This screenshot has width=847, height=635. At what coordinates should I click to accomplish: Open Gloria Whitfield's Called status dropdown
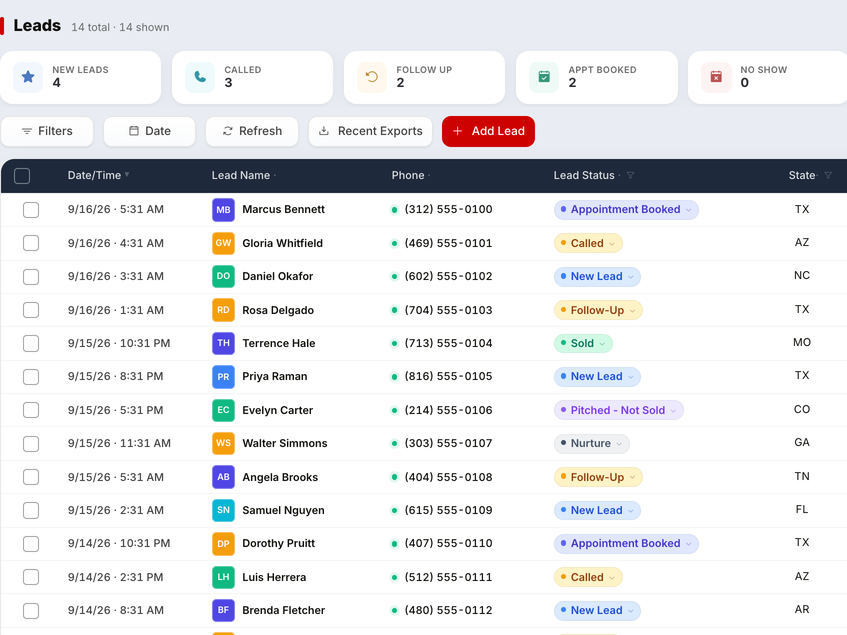click(588, 243)
